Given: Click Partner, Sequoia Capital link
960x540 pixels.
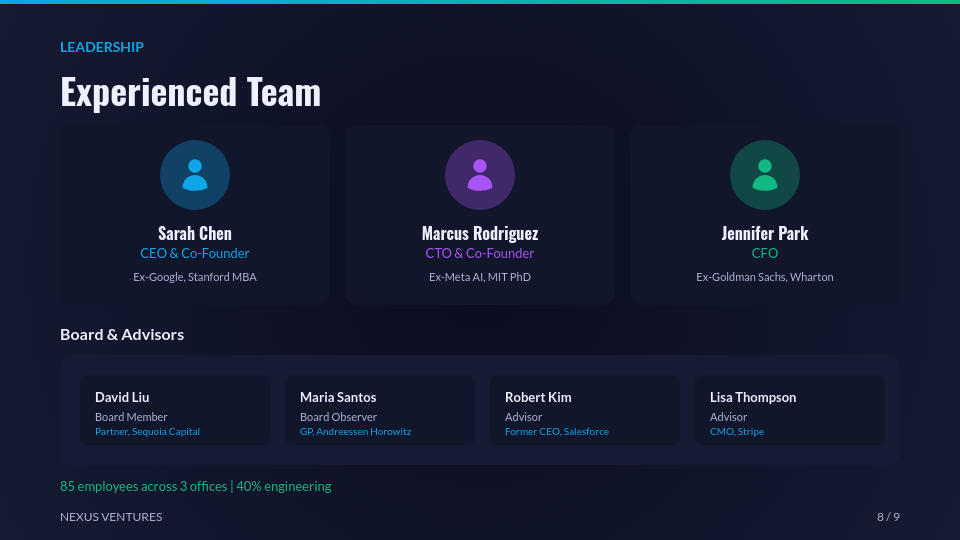Looking at the screenshot, I should pyautogui.click(x=147, y=432).
